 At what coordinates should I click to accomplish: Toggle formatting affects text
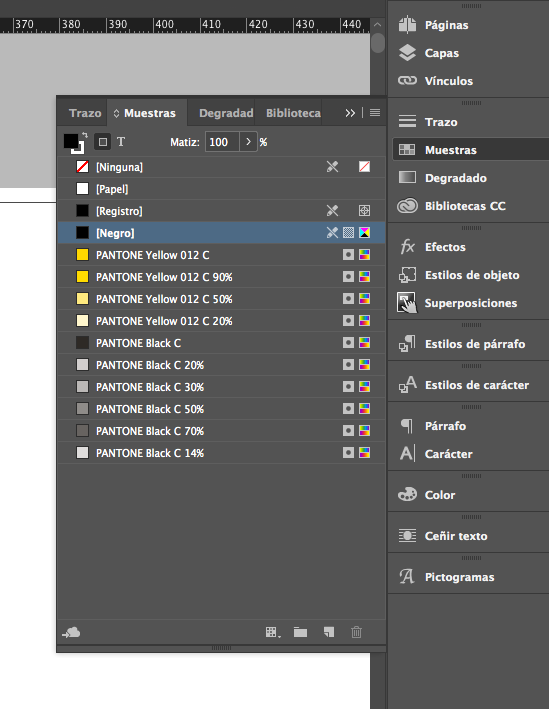121,142
